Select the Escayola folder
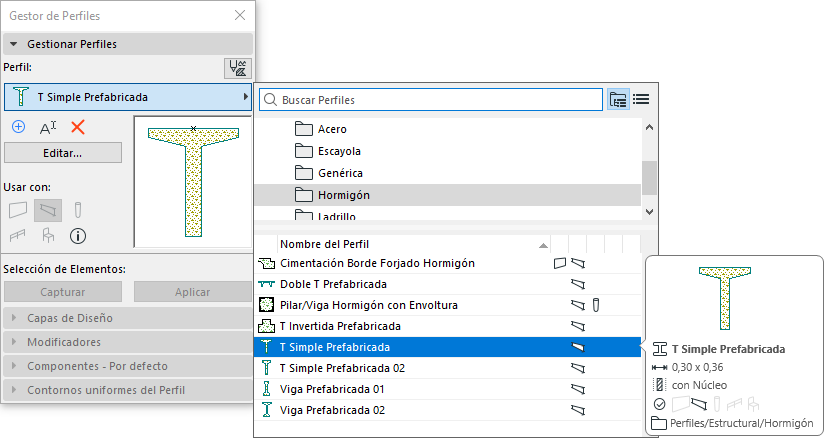 tap(447, 151)
